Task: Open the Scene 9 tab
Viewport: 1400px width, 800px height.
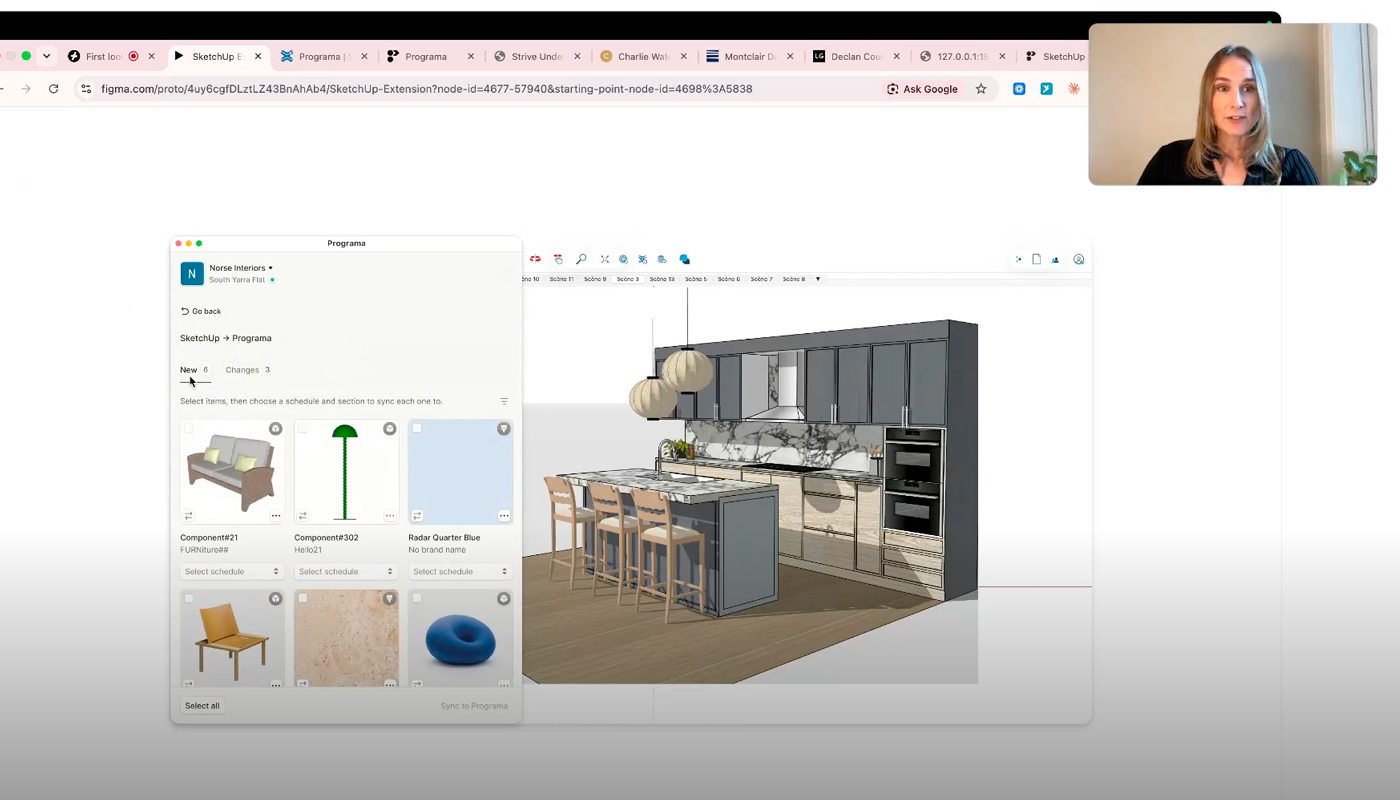Action: tap(595, 279)
